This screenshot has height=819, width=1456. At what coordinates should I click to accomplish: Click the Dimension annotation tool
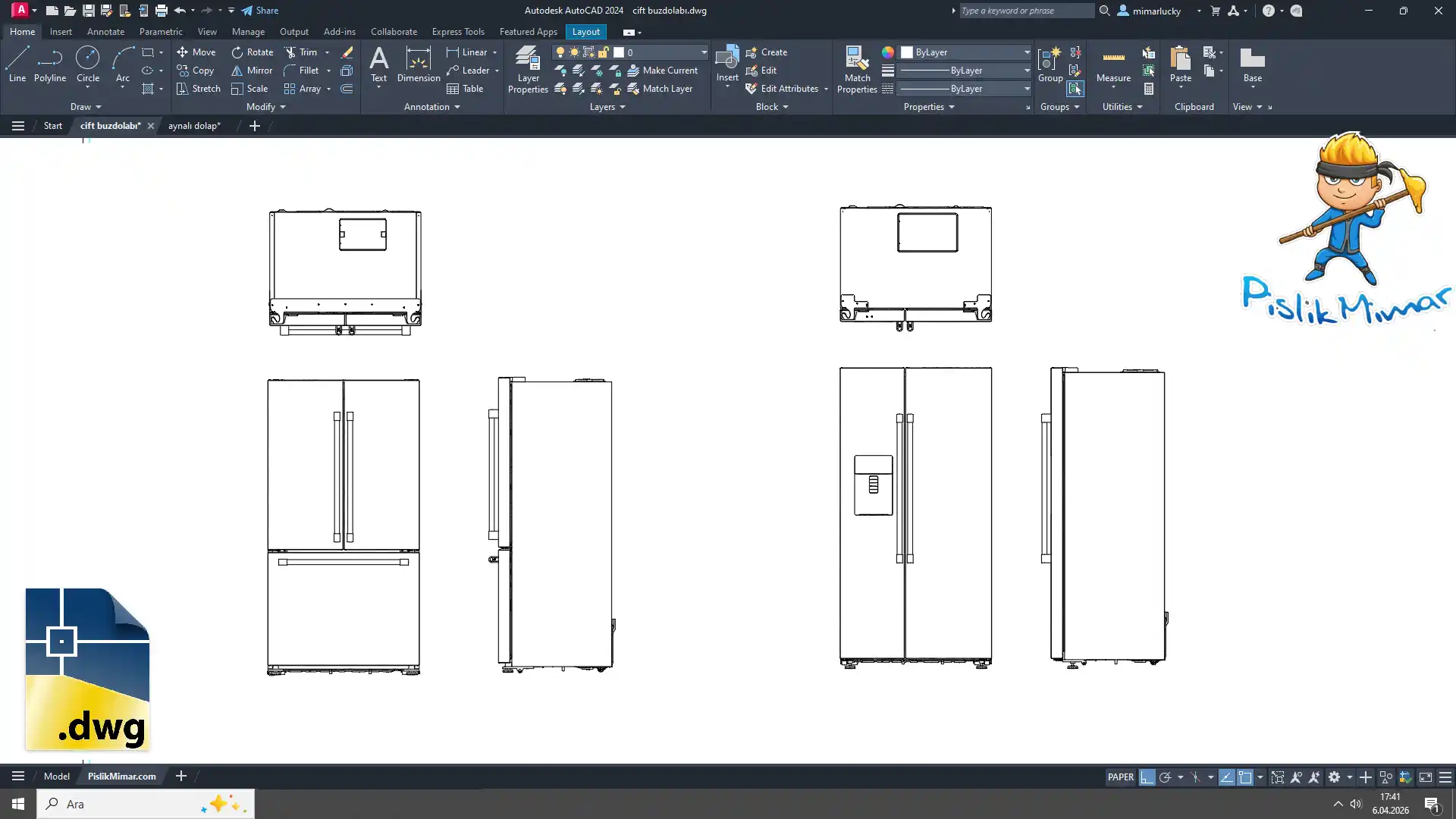[418, 64]
